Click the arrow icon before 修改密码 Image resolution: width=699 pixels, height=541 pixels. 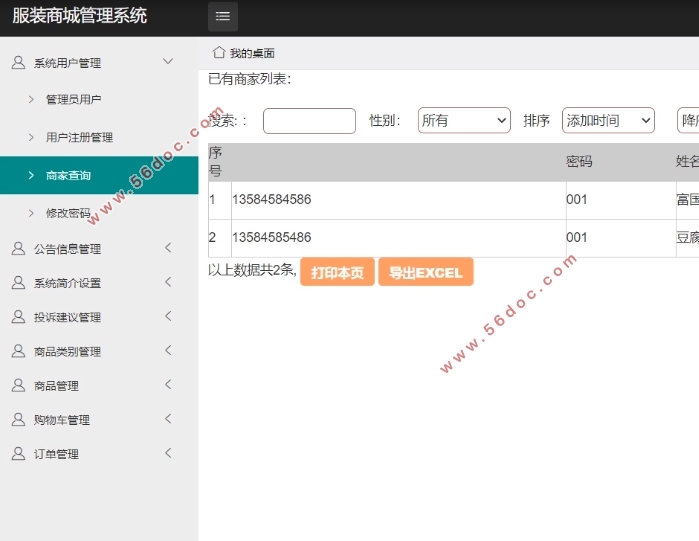(31, 213)
